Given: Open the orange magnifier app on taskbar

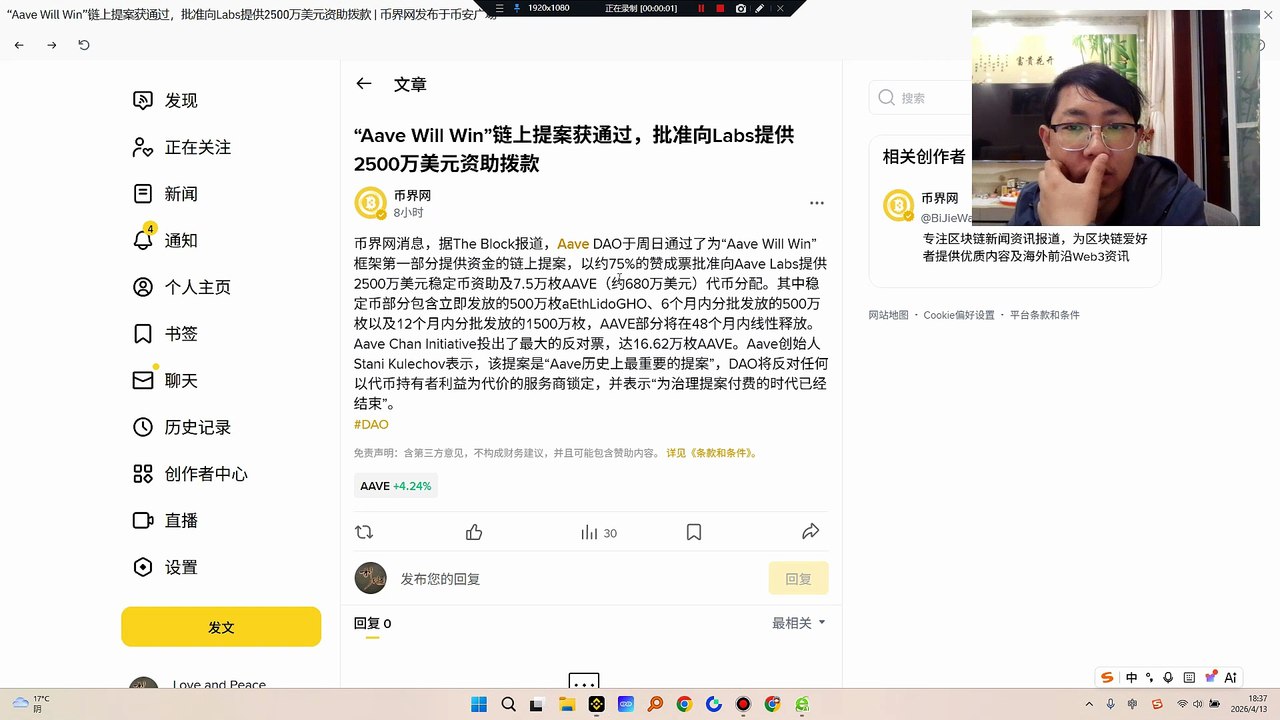Looking at the screenshot, I should [655, 705].
